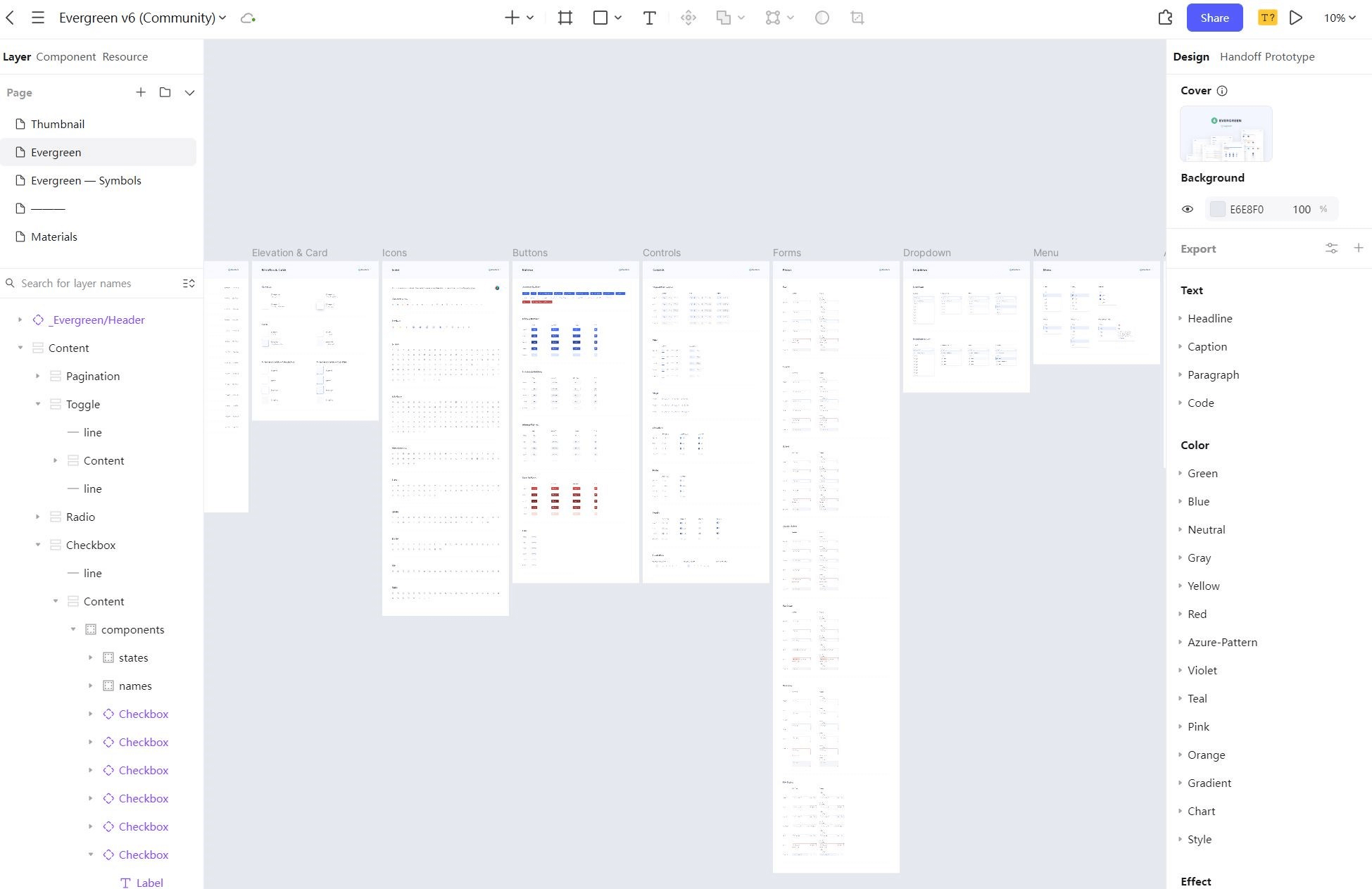Click the crop/slice icon in toolbar

(x=857, y=18)
